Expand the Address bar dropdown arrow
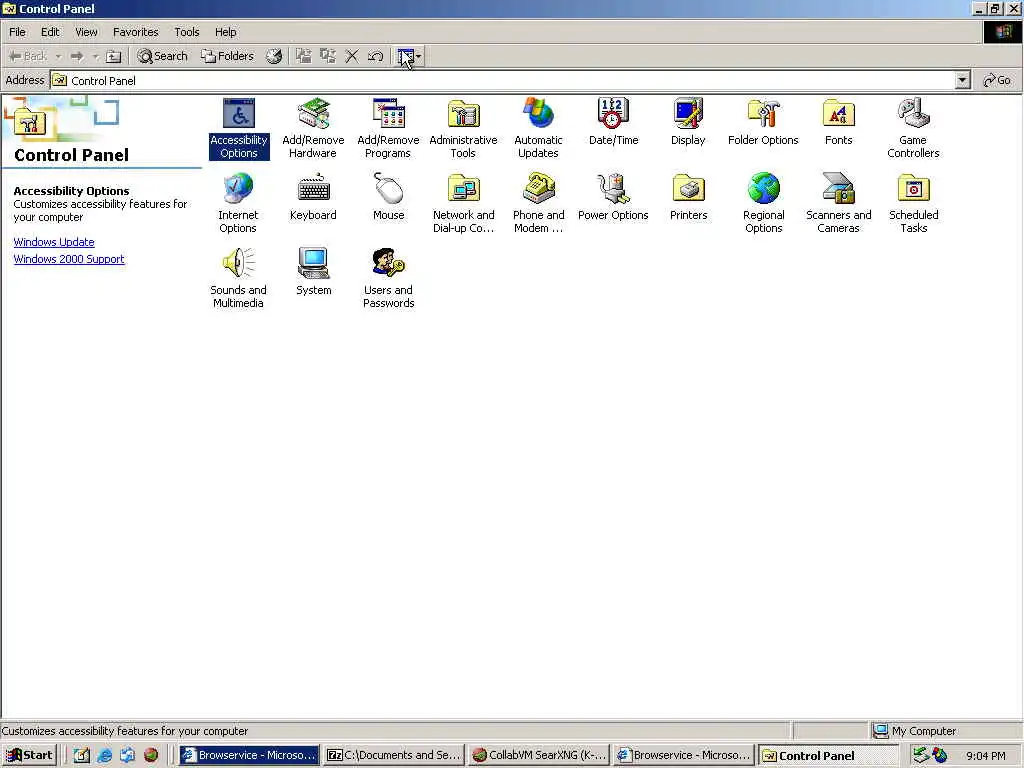This screenshot has width=1024, height=768. pos(962,80)
